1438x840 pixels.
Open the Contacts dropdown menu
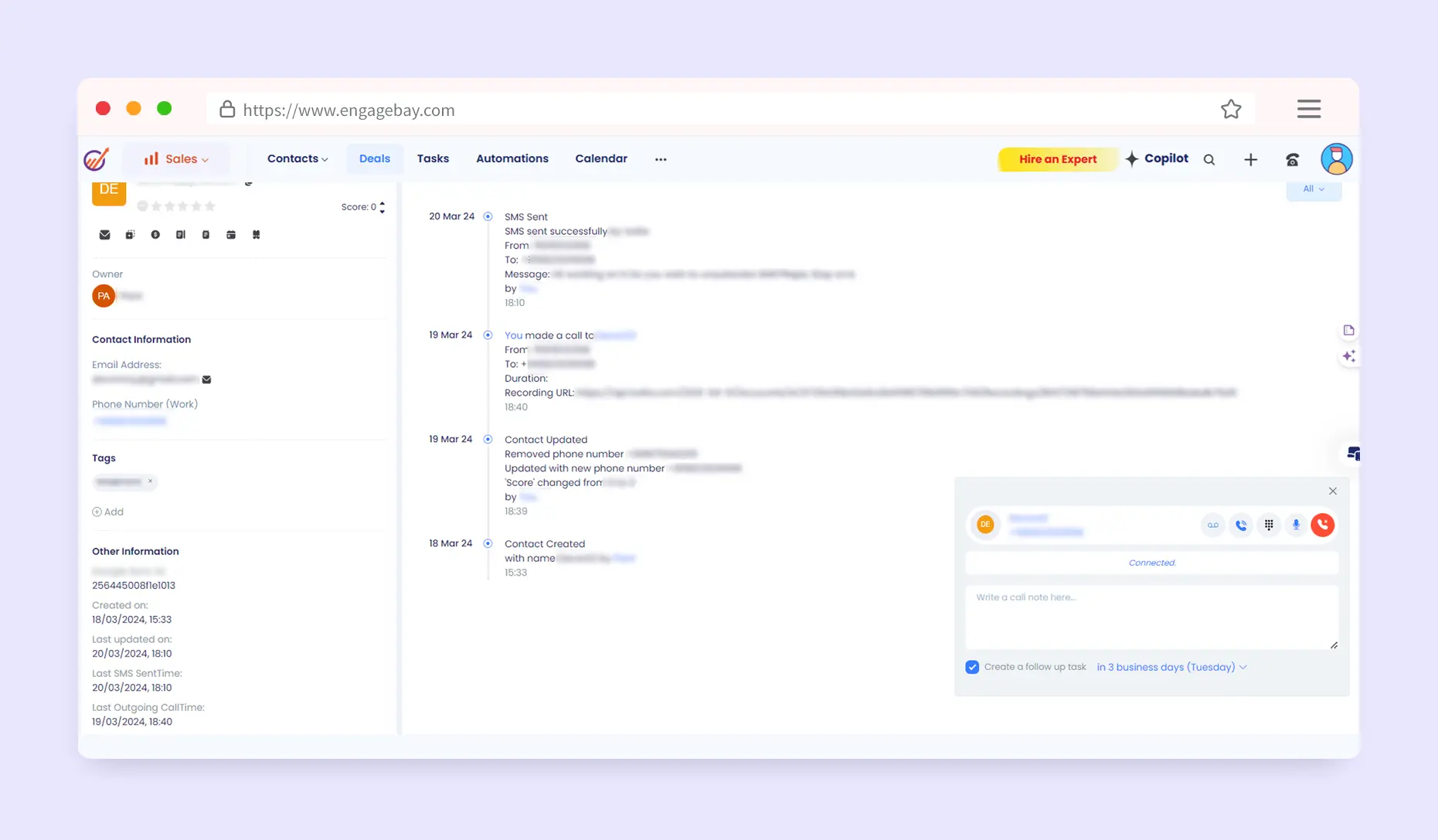[297, 159]
